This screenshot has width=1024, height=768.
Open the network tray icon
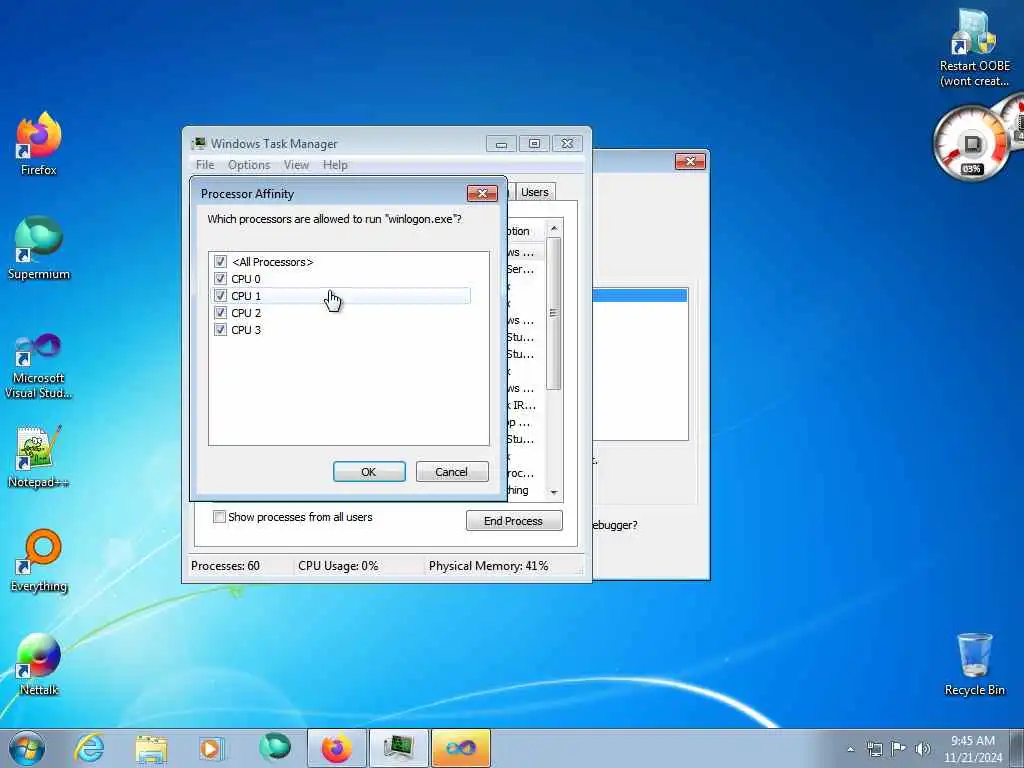(874, 749)
